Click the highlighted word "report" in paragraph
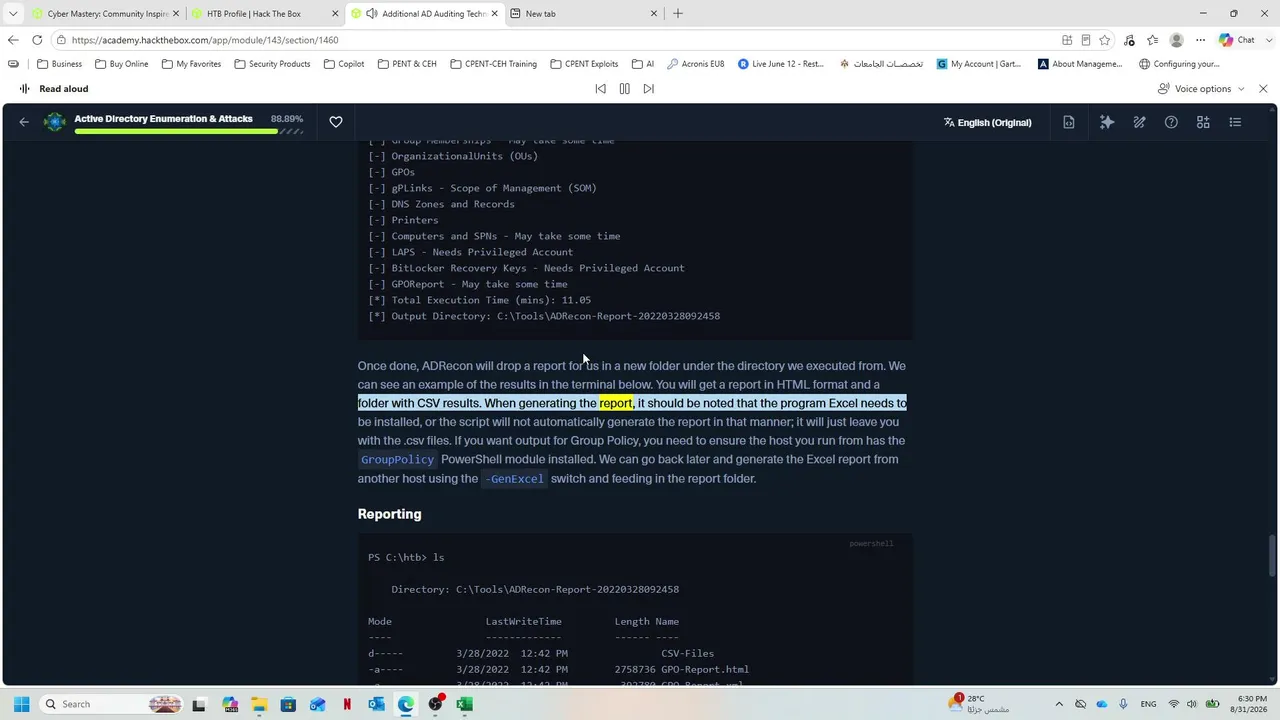This screenshot has width=1280, height=720. pos(615,403)
